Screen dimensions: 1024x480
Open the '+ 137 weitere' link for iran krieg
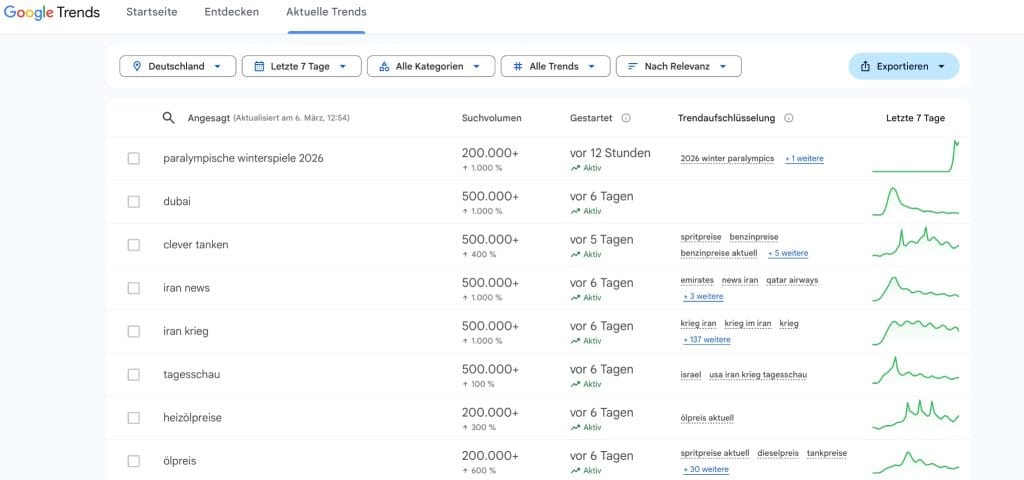[707, 340]
